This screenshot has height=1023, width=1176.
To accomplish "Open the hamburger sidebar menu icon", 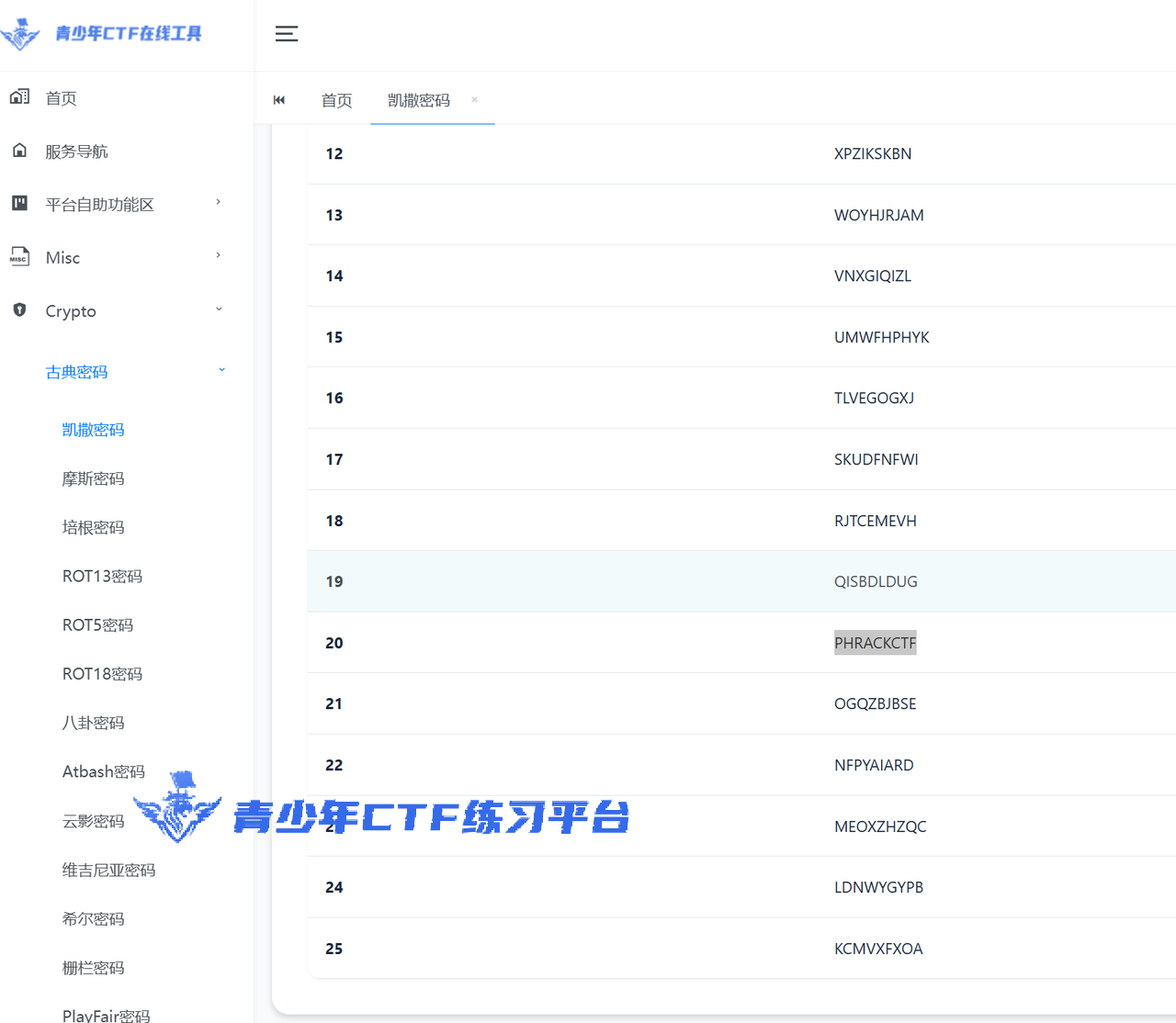I will click(286, 33).
